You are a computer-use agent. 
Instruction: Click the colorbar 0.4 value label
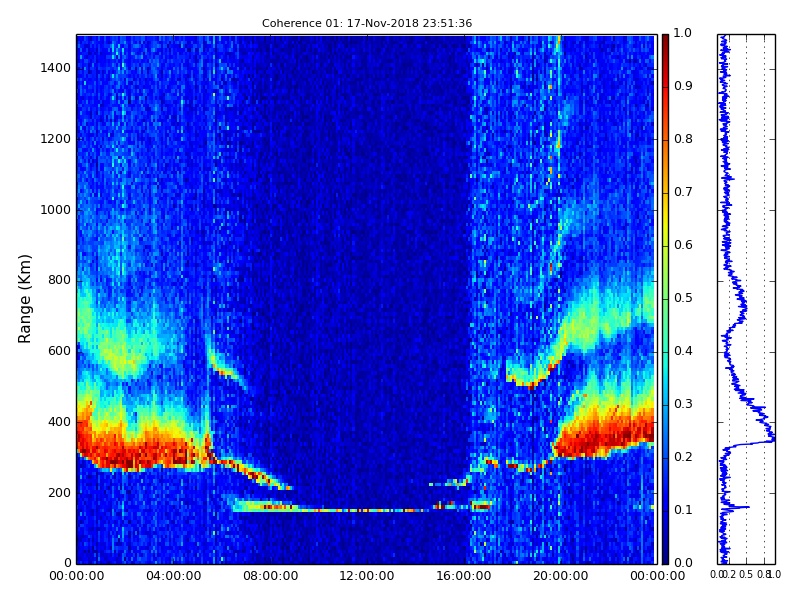coord(683,351)
